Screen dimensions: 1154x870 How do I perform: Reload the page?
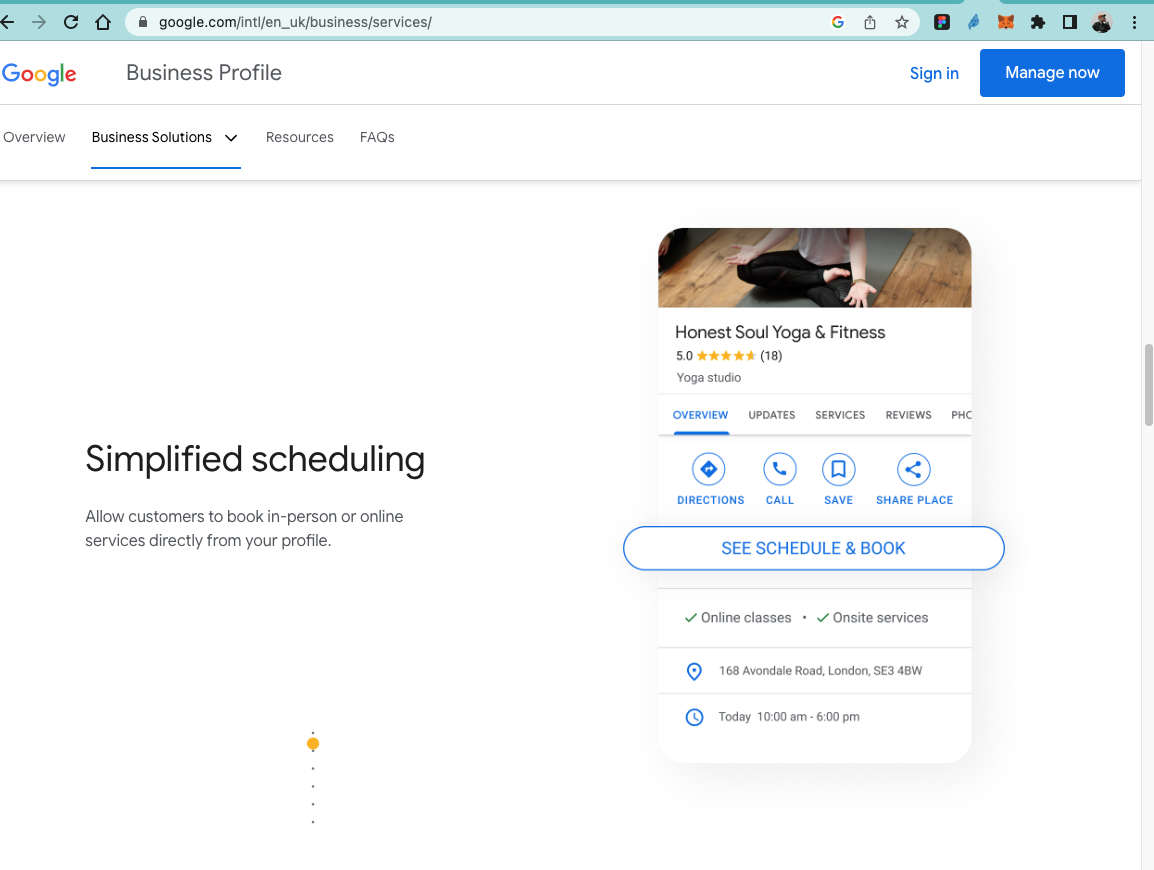pos(71,22)
